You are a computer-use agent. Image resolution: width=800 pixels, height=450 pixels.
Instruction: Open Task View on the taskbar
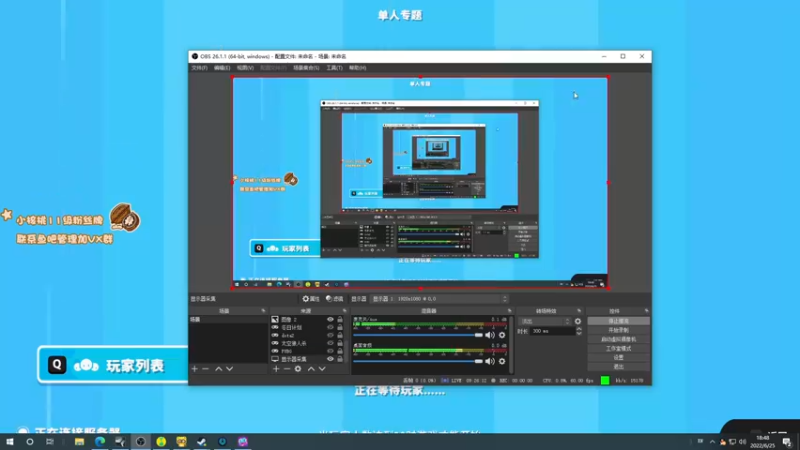(49, 441)
